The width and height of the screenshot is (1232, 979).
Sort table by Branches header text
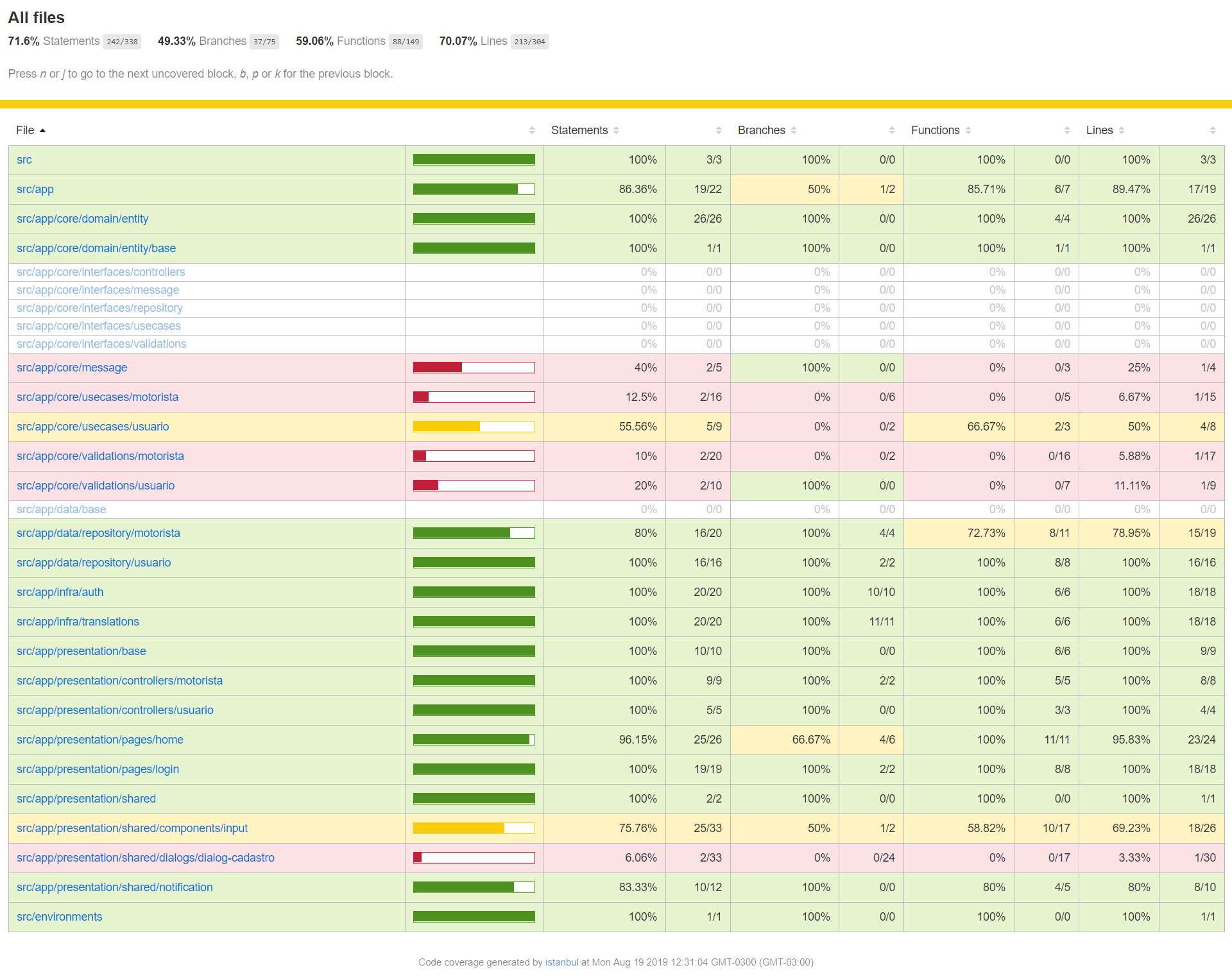761,130
